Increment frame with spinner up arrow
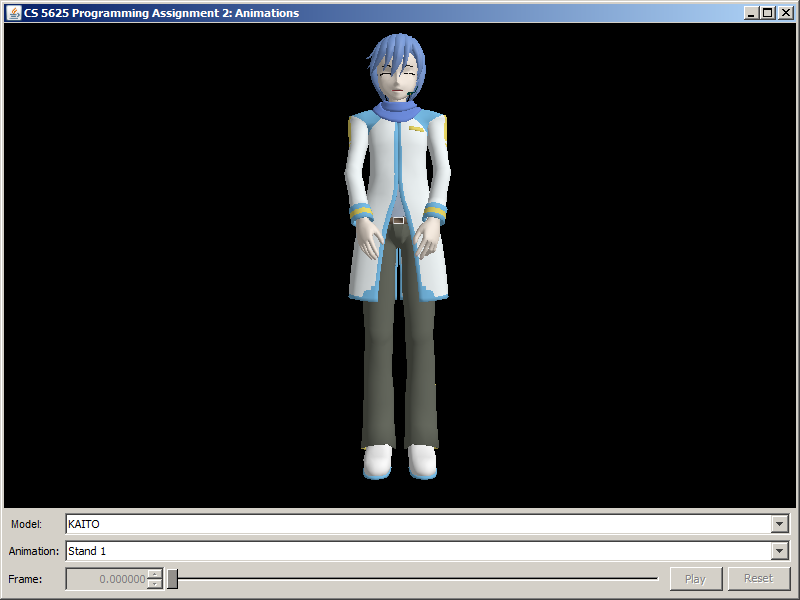 pos(154,574)
